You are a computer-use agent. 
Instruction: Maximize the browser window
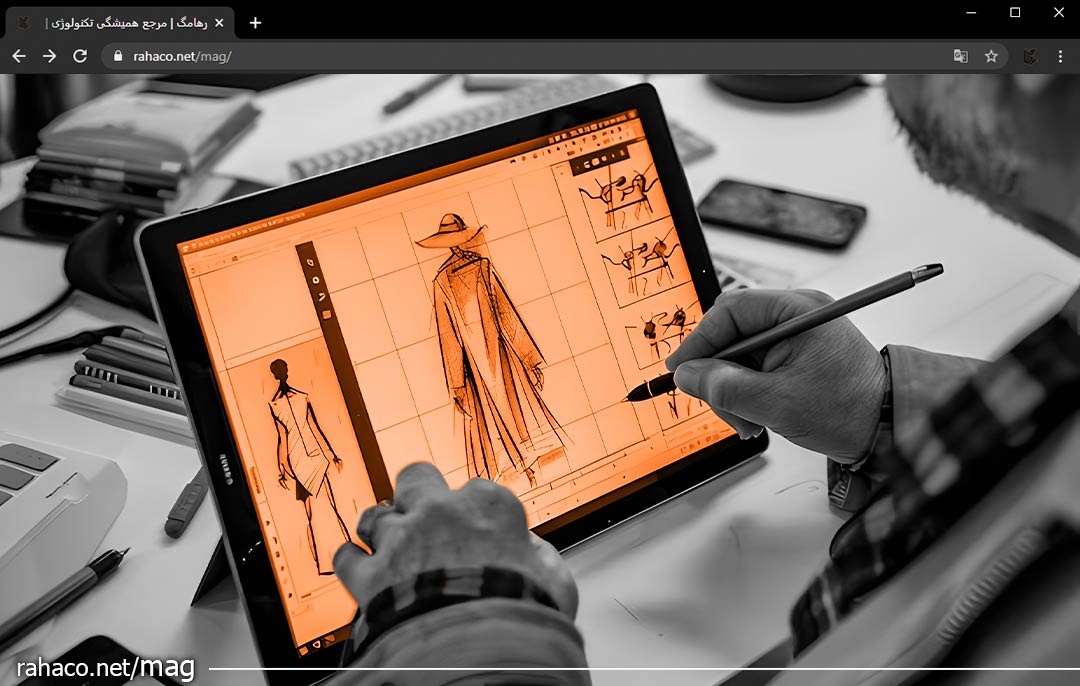point(1015,12)
